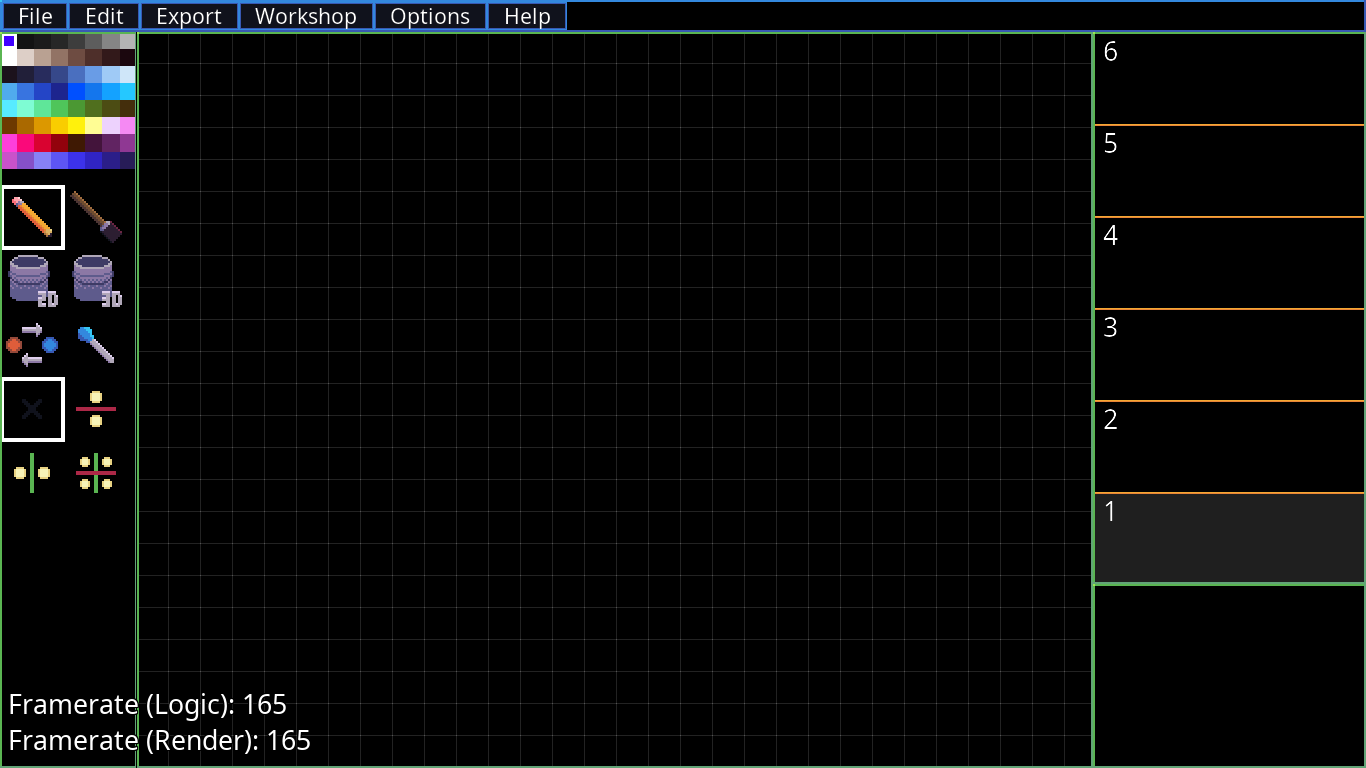
Task: Select layer 6 in the layer list
Action: (1229, 79)
